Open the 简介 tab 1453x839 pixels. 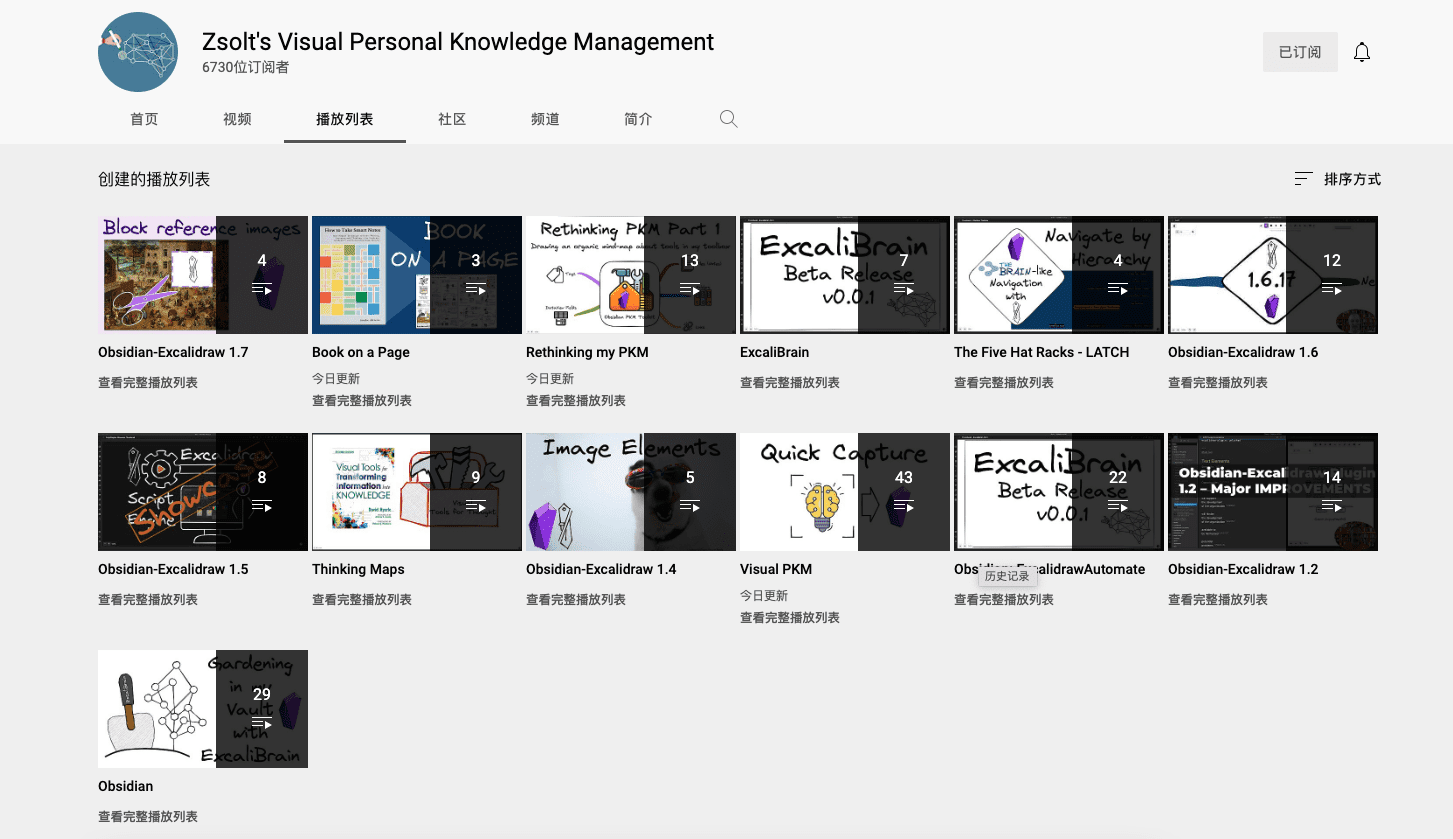638,119
